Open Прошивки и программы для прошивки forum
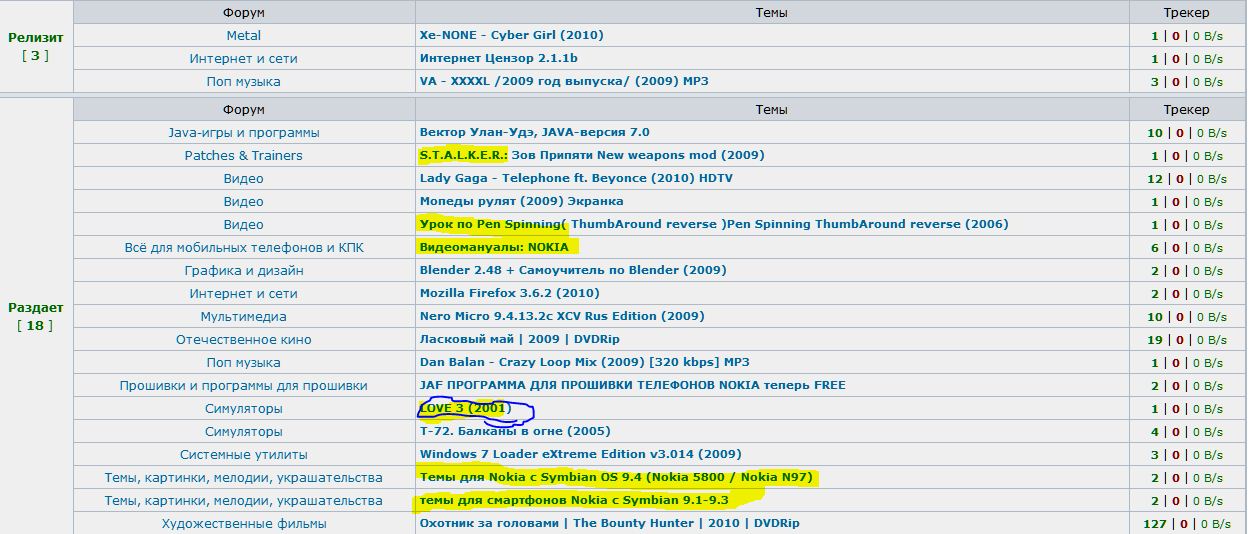This screenshot has width=1250, height=534. coord(243,385)
